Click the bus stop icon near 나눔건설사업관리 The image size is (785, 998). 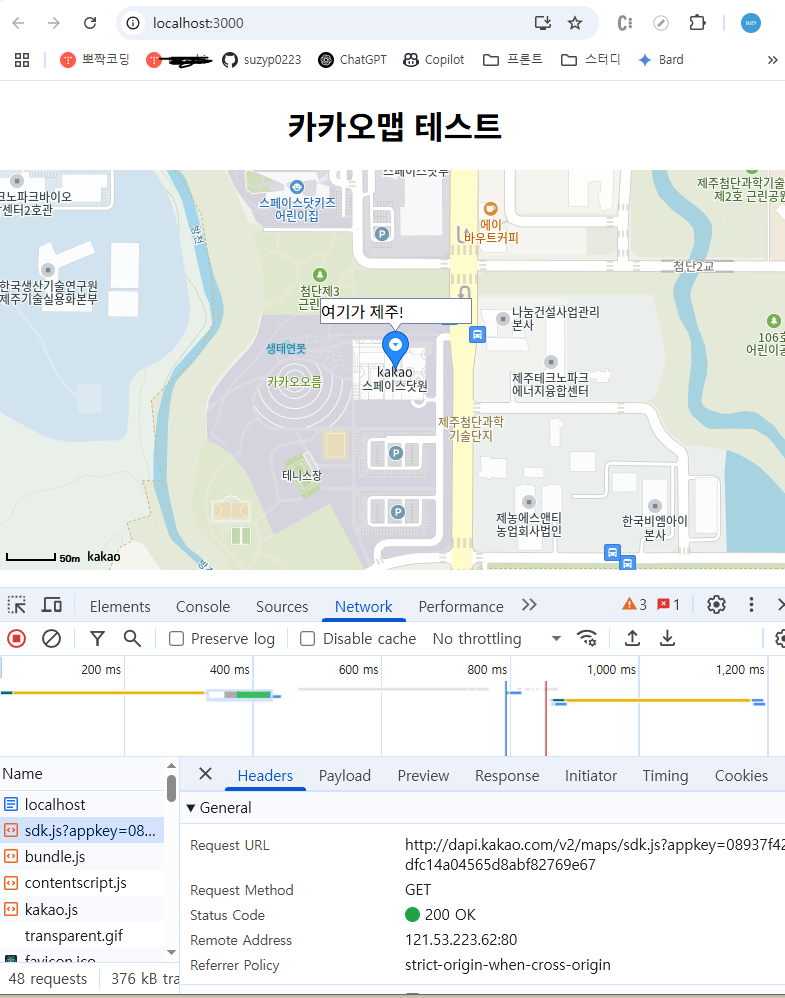477,334
